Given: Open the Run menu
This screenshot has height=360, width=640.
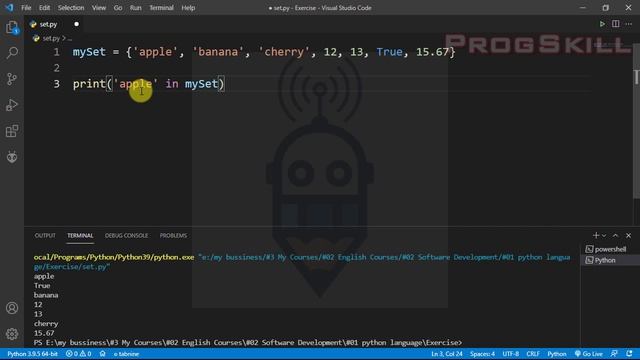Looking at the screenshot, I should (135, 8).
